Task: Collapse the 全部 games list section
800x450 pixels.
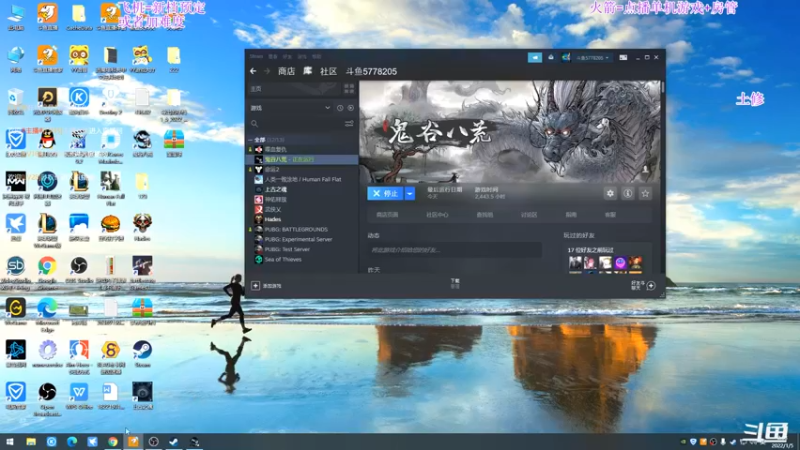Action: [x=251, y=139]
